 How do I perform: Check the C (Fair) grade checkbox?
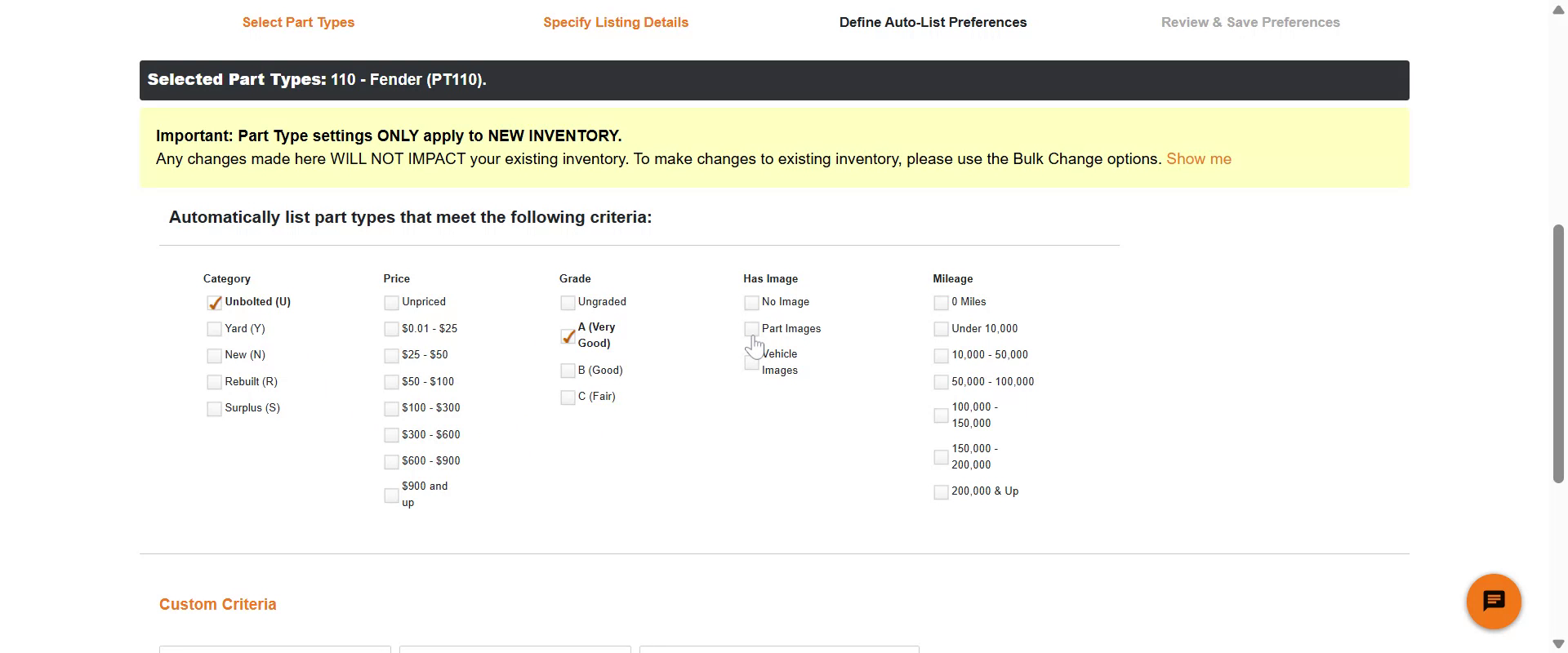pyautogui.click(x=568, y=398)
